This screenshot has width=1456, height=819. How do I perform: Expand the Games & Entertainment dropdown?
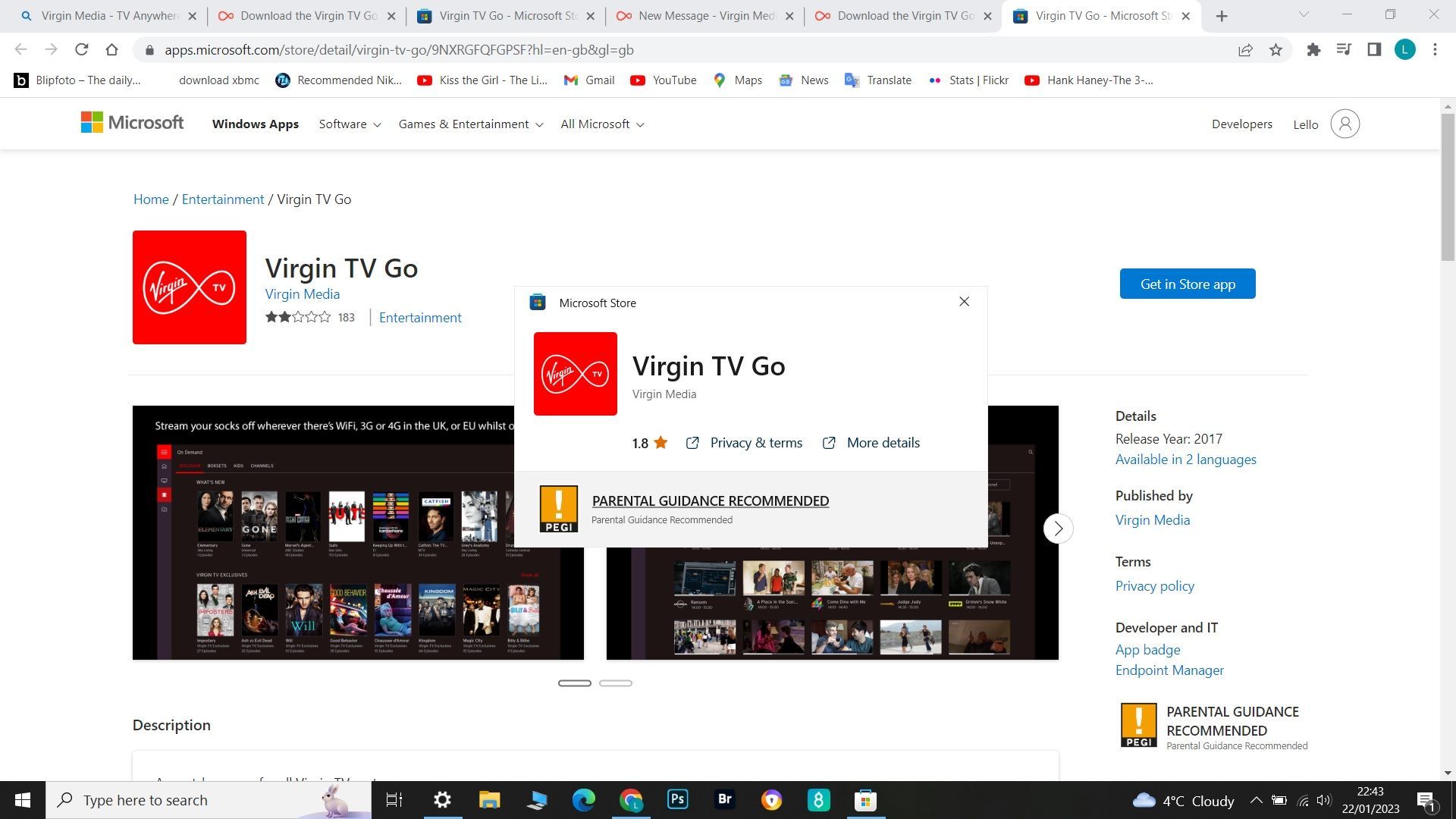click(x=469, y=124)
